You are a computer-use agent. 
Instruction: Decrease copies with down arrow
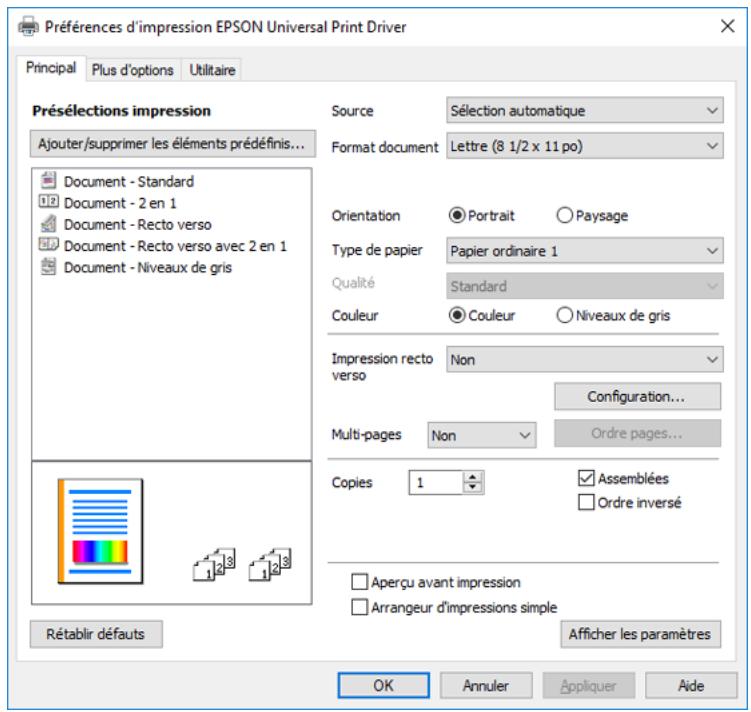(x=473, y=487)
